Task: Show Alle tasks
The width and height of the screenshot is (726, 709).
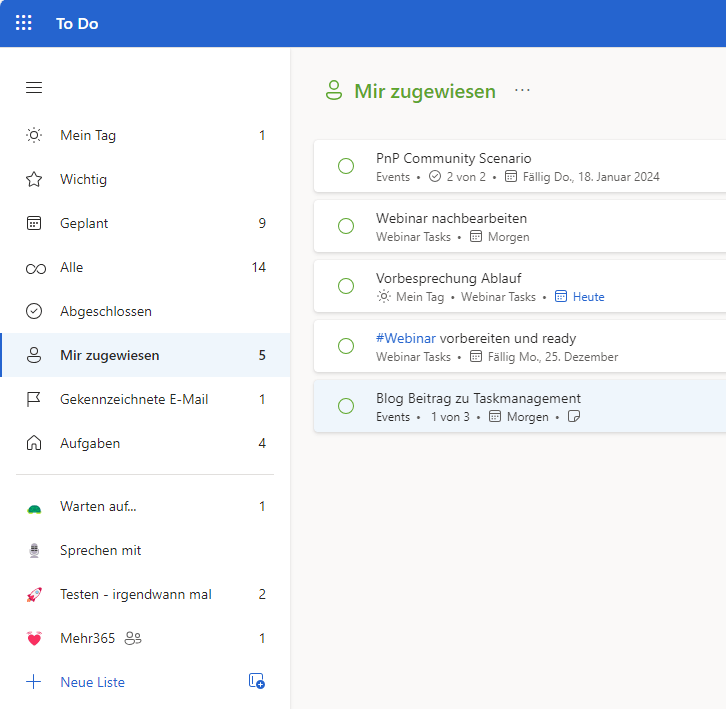Action: (x=145, y=267)
